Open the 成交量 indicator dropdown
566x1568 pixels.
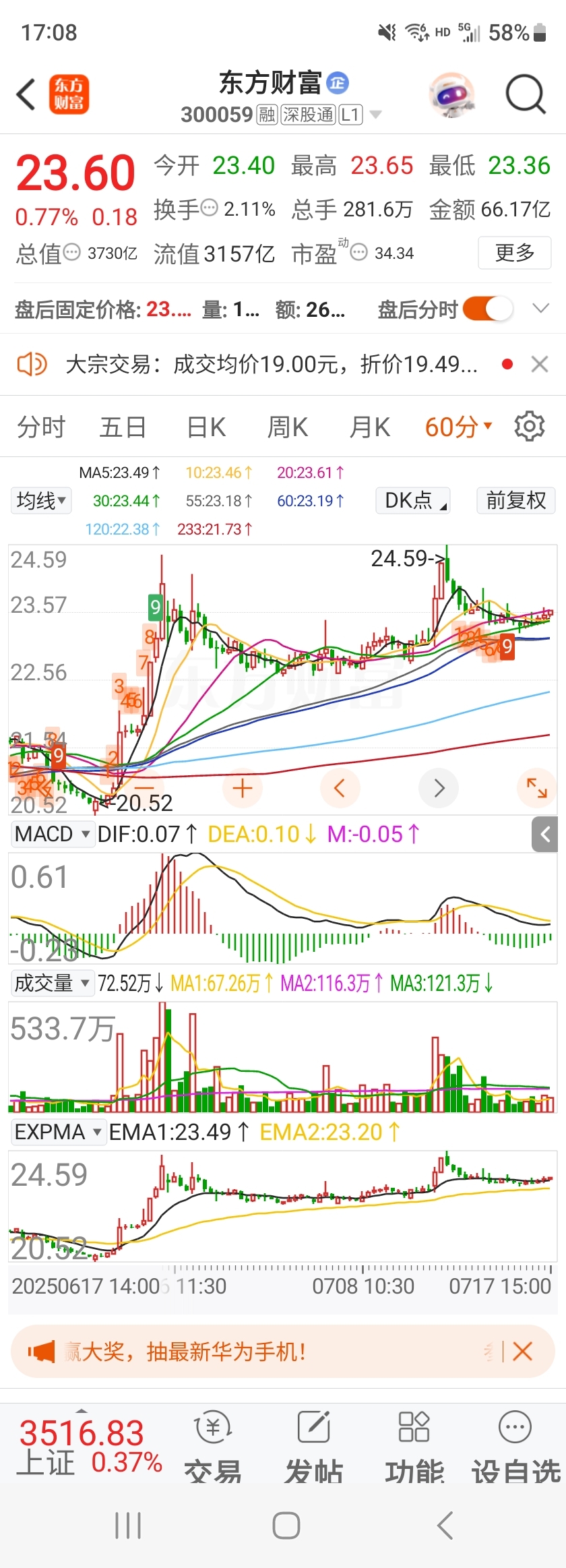tap(52, 984)
